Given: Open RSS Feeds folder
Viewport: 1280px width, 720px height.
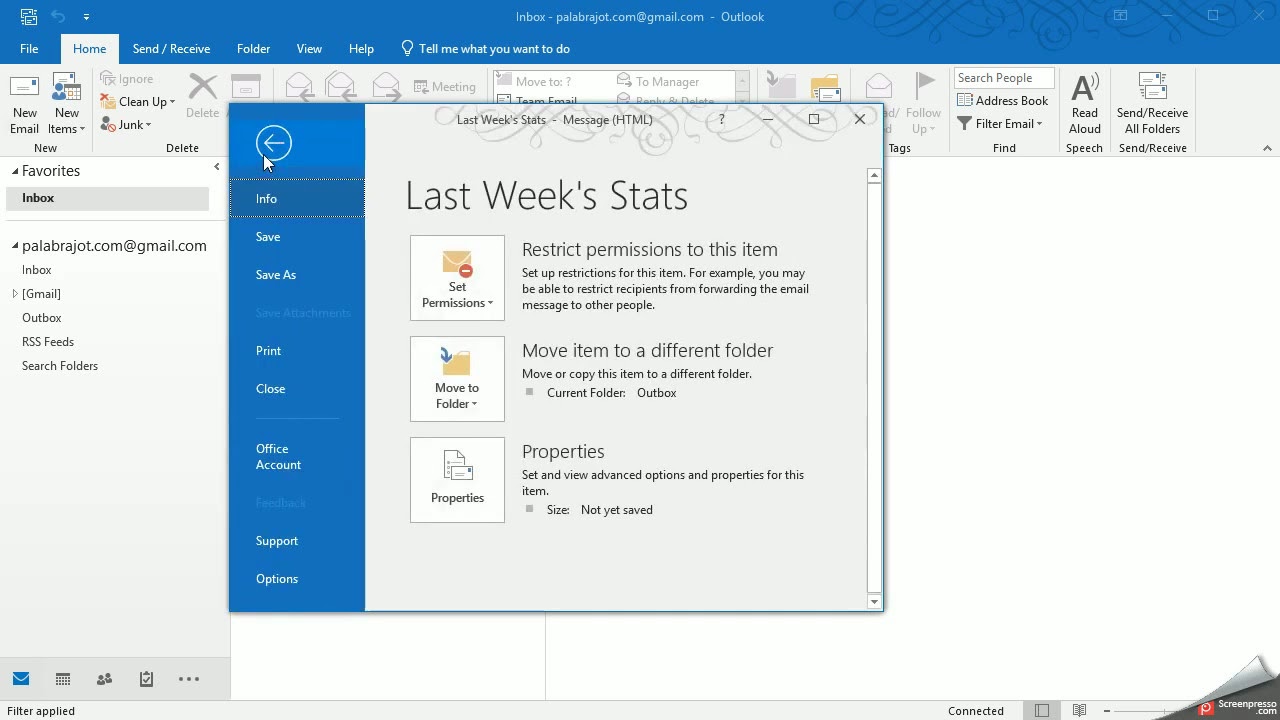Looking at the screenshot, I should [x=48, y=342].
